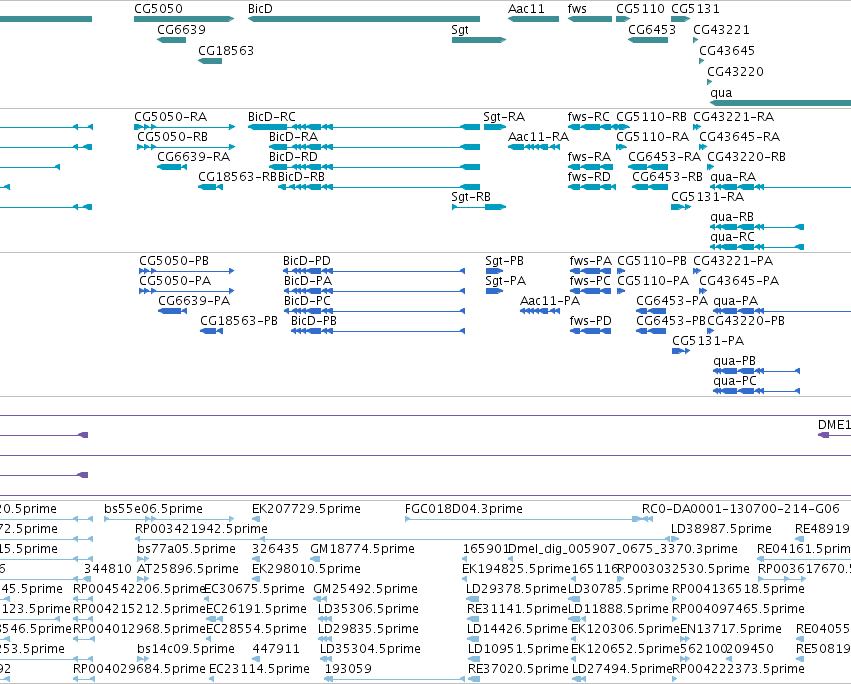Select the LD38987.5prime EST label
The width and height of the screenshot is (851, 684).
tap(721, 529)
